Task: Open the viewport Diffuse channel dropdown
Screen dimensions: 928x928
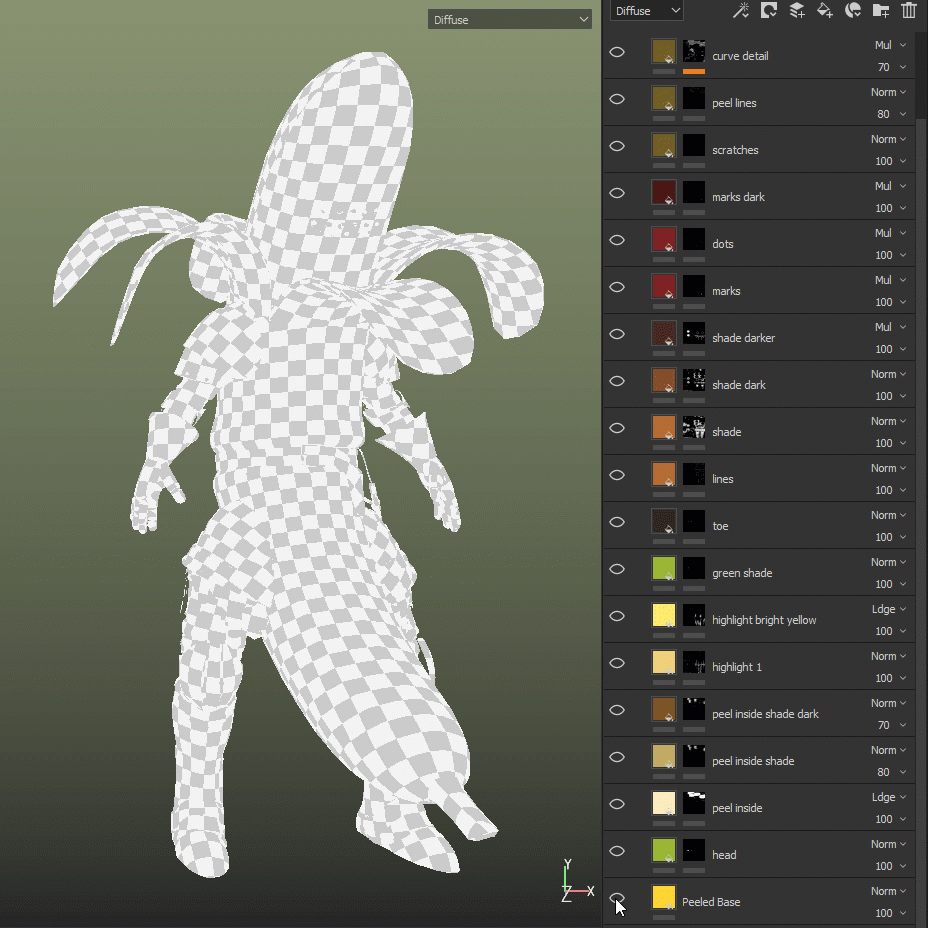Action: (x=510, y=19)
